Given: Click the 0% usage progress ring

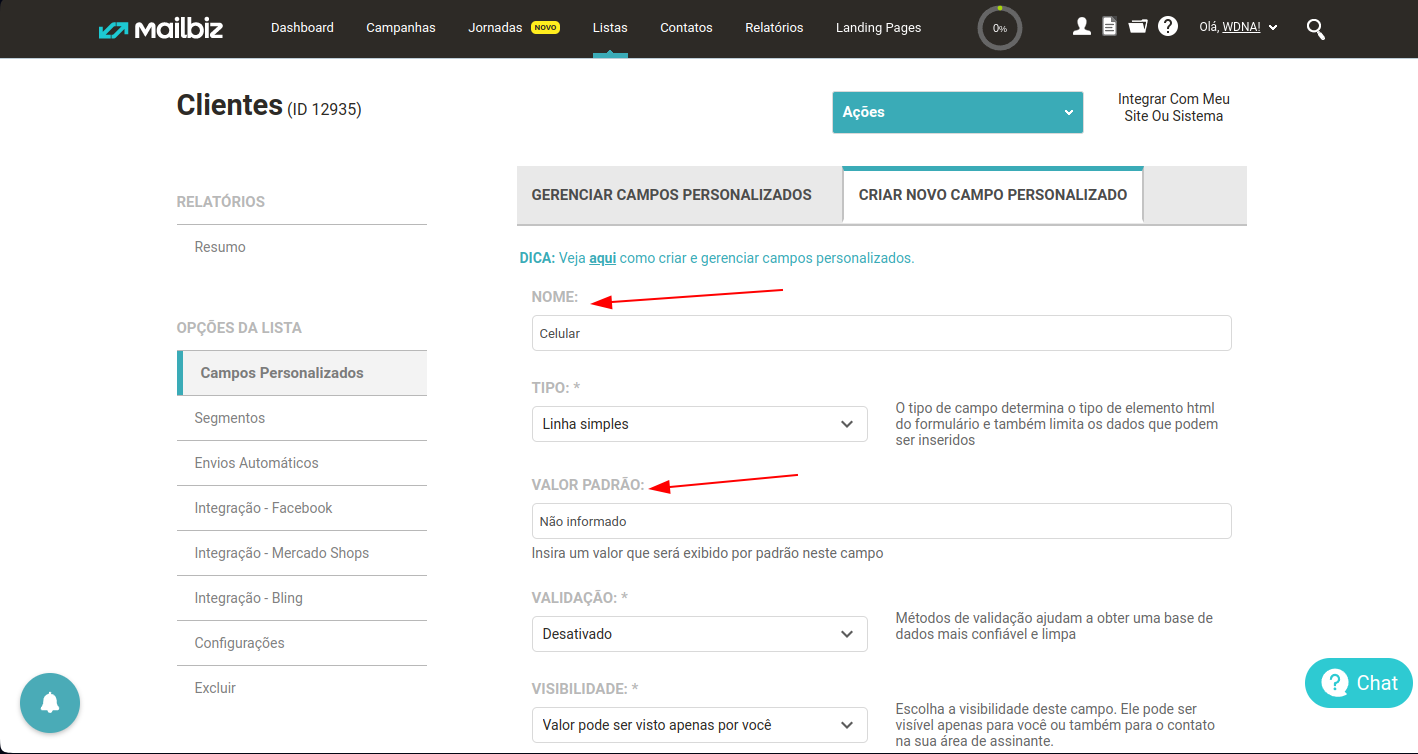Looking at the screenshot, I should tap(1000, 28).
